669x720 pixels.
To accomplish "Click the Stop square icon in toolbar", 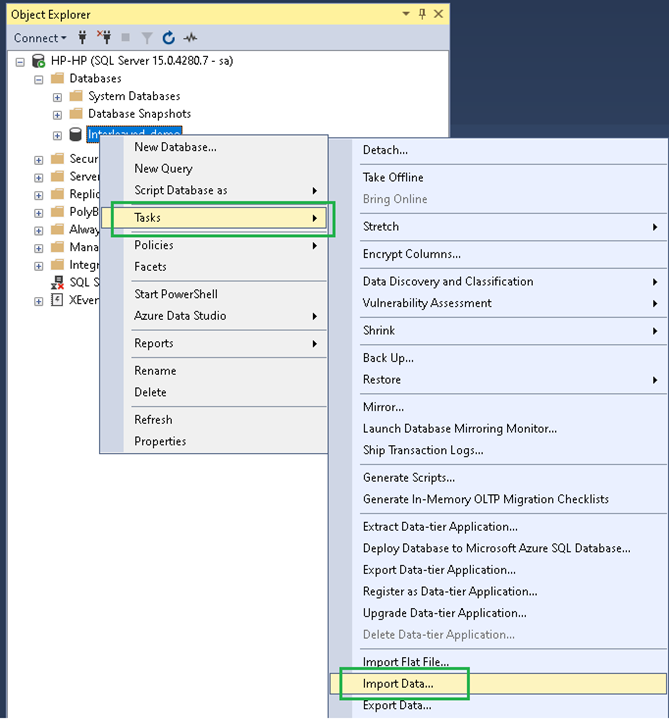I will [125, 37].
